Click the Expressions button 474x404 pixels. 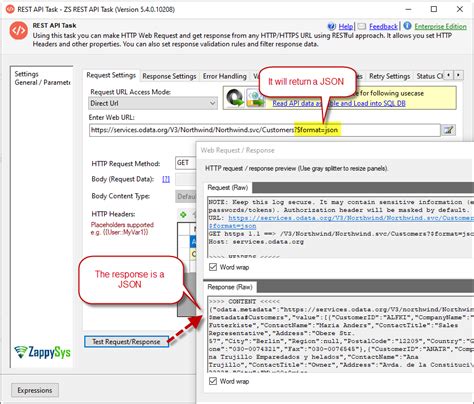pos(35,390)
